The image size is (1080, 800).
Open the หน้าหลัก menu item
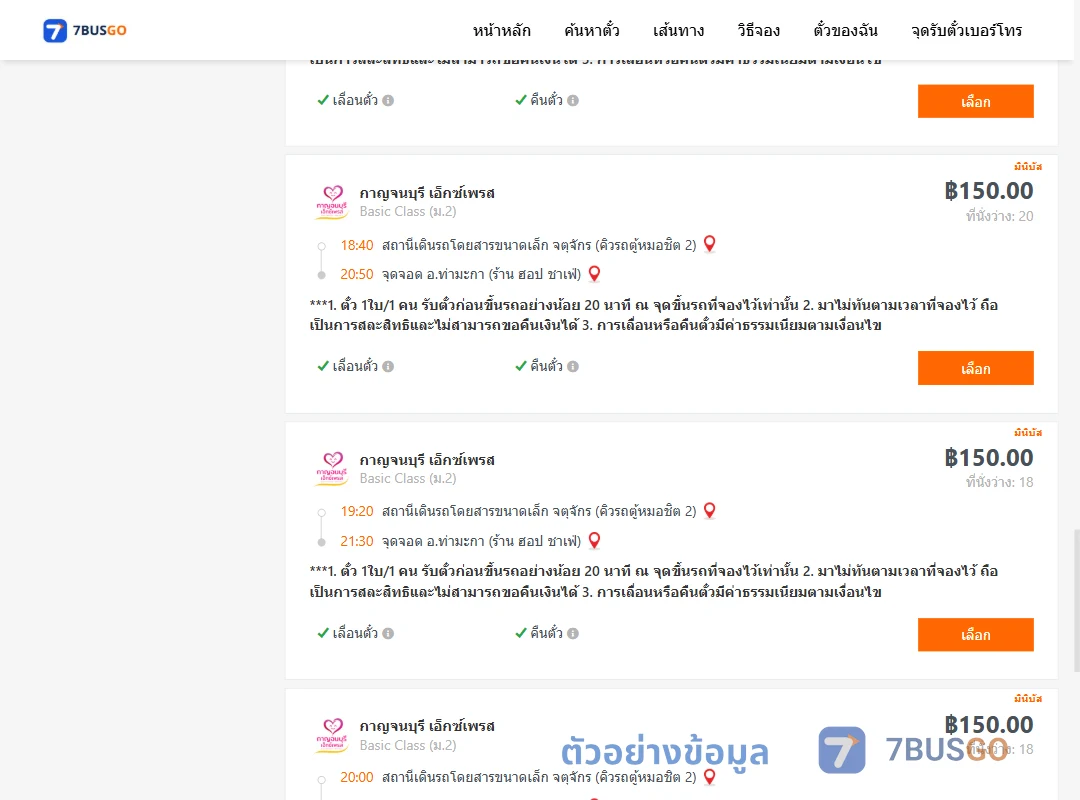click(x=501, y=30)
